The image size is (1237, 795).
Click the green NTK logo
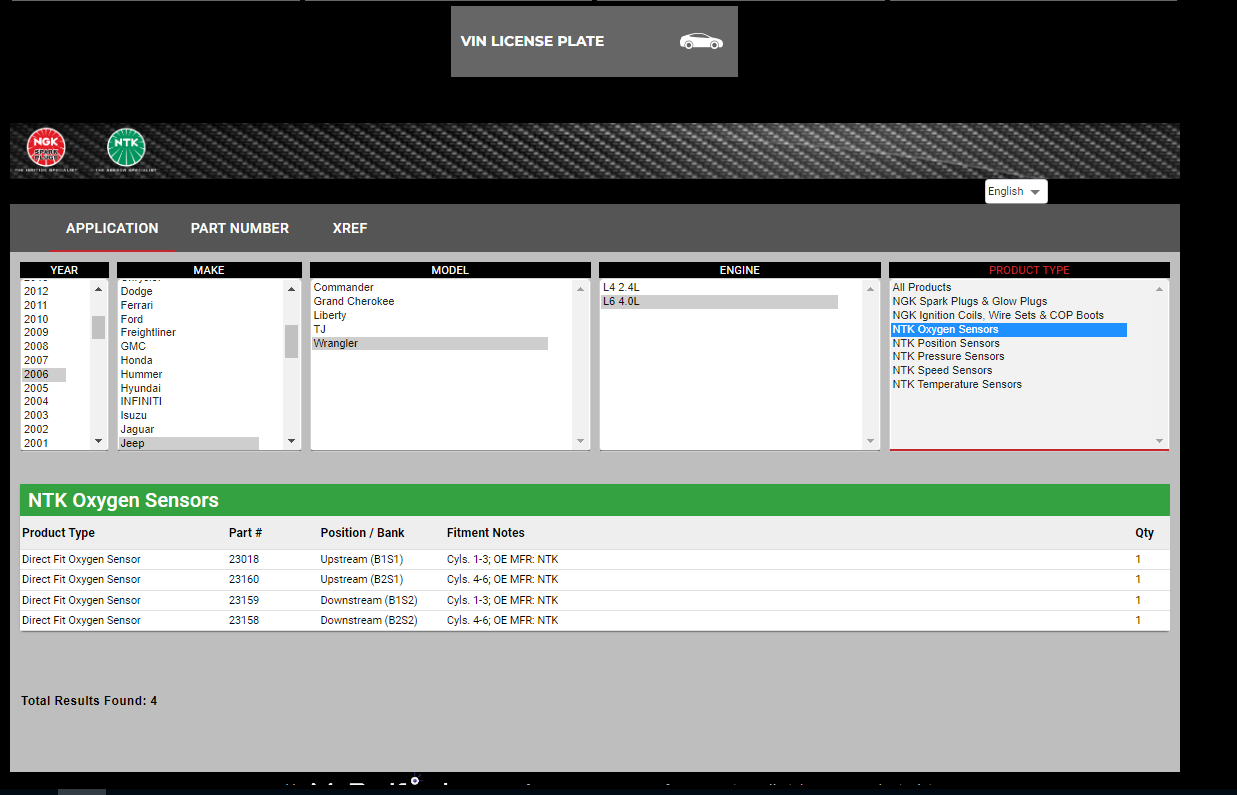click(126, 147)
